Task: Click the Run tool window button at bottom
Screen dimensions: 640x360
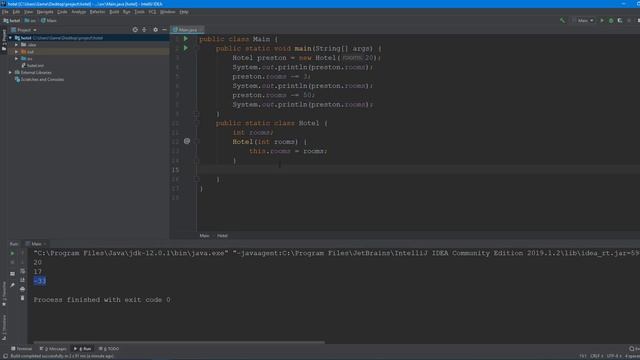Action: pos(82,349)
